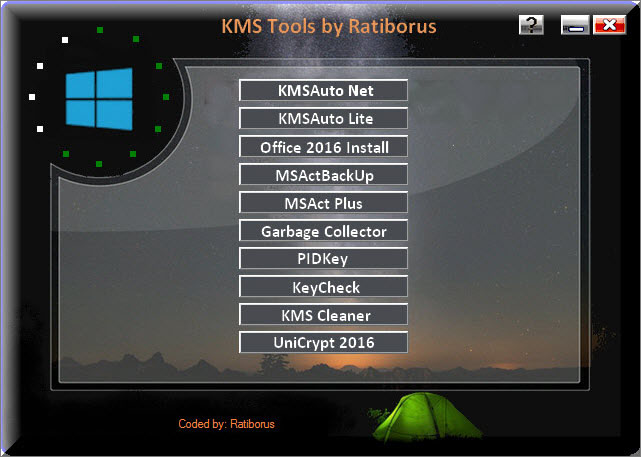Click the 'KMS Tools by Ratiborus' title
This screenshot has height=457, width=641.
[x=329, y=27]
